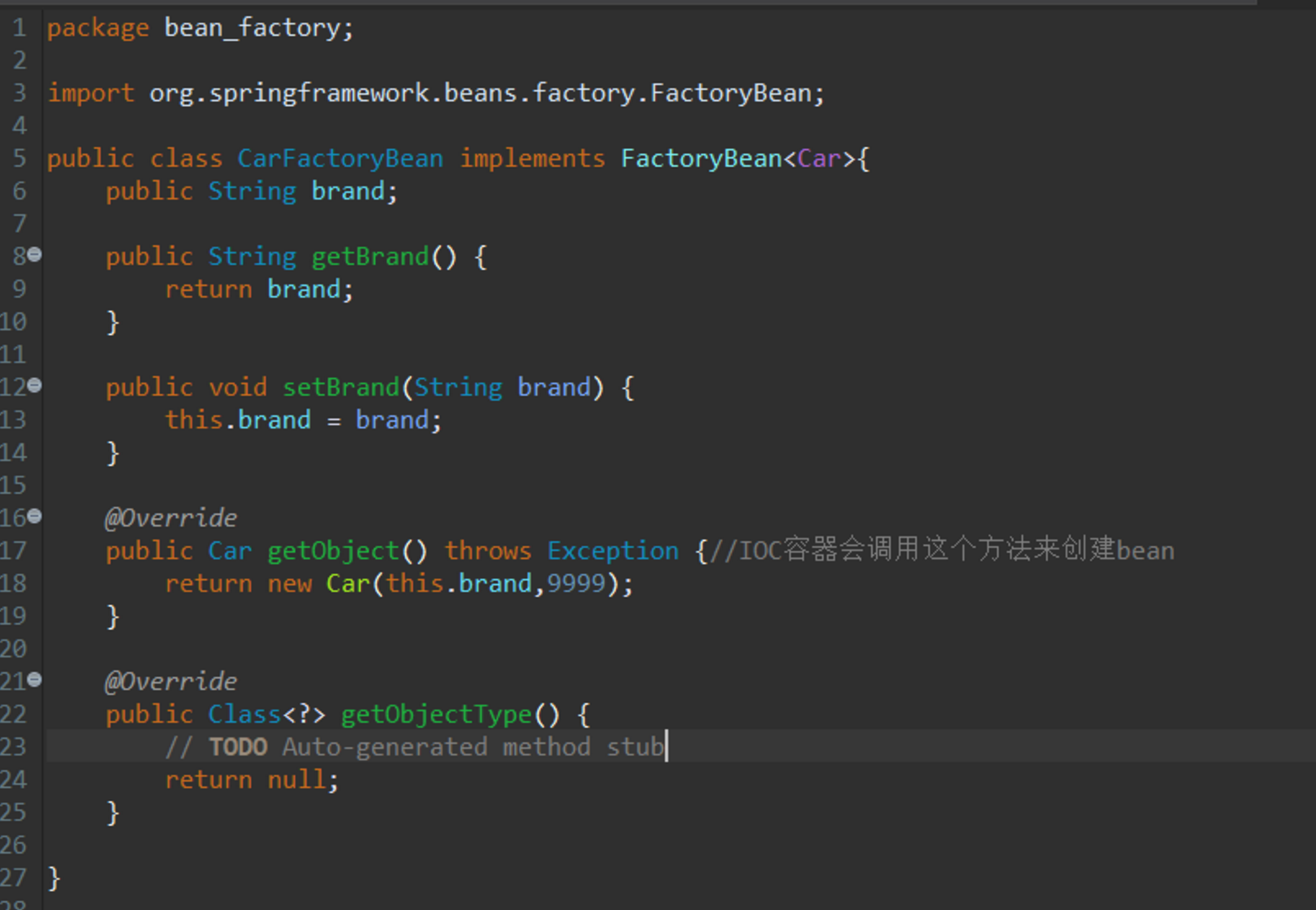The height and width of the screenshot is (910, 1316).
Task: Click the Exception type in the throws clause
Action: tap(612, 551)
